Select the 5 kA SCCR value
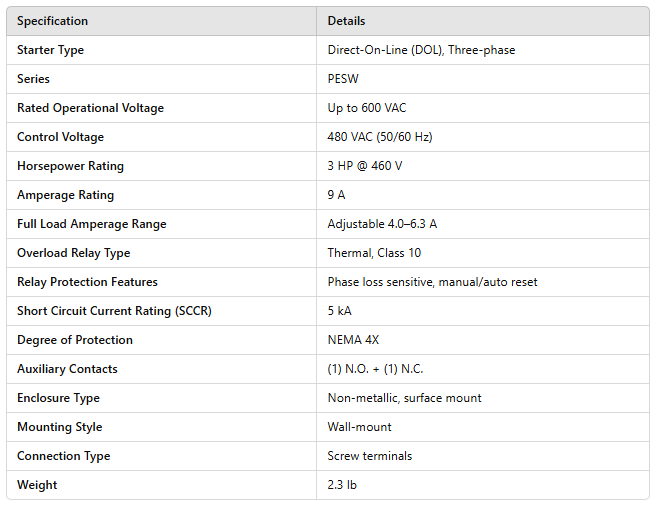Screen dimensions: 660x508 pyautogui.click(x=340, y=311)
